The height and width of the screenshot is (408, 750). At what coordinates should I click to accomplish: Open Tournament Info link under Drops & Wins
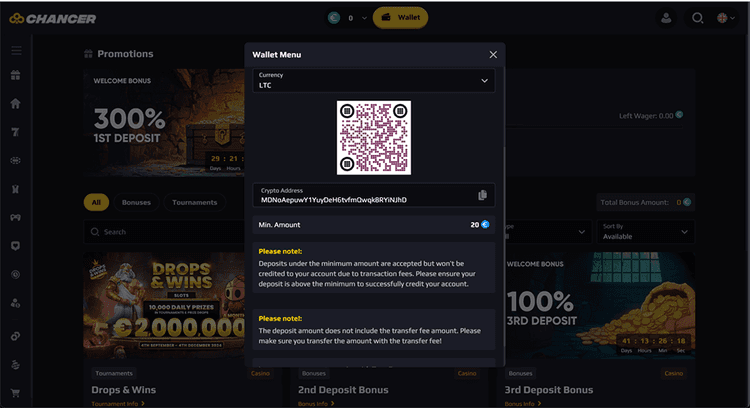[x=118, y=404]
